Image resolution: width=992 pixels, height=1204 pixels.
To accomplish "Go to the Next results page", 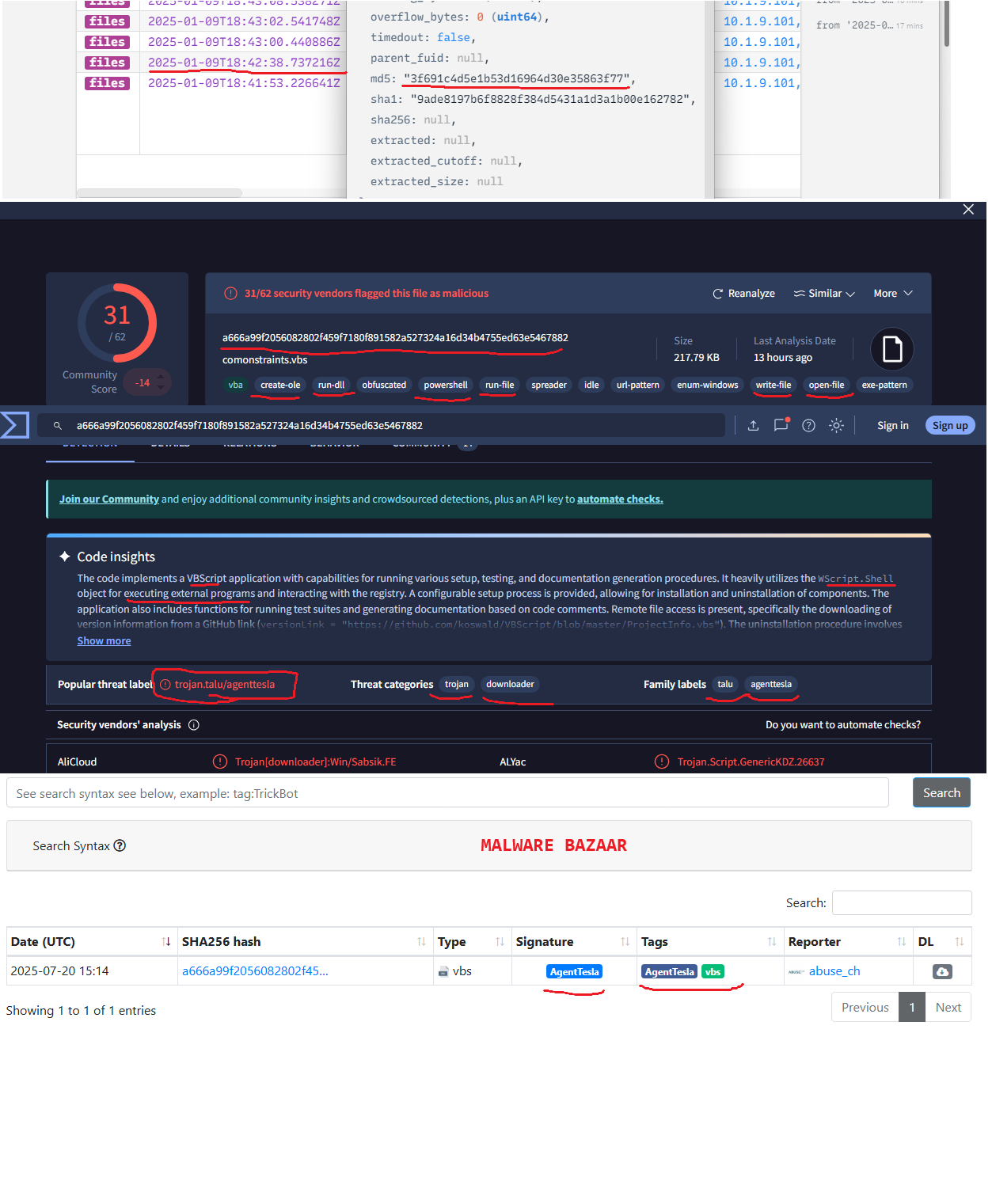I will pos(948,1008).
